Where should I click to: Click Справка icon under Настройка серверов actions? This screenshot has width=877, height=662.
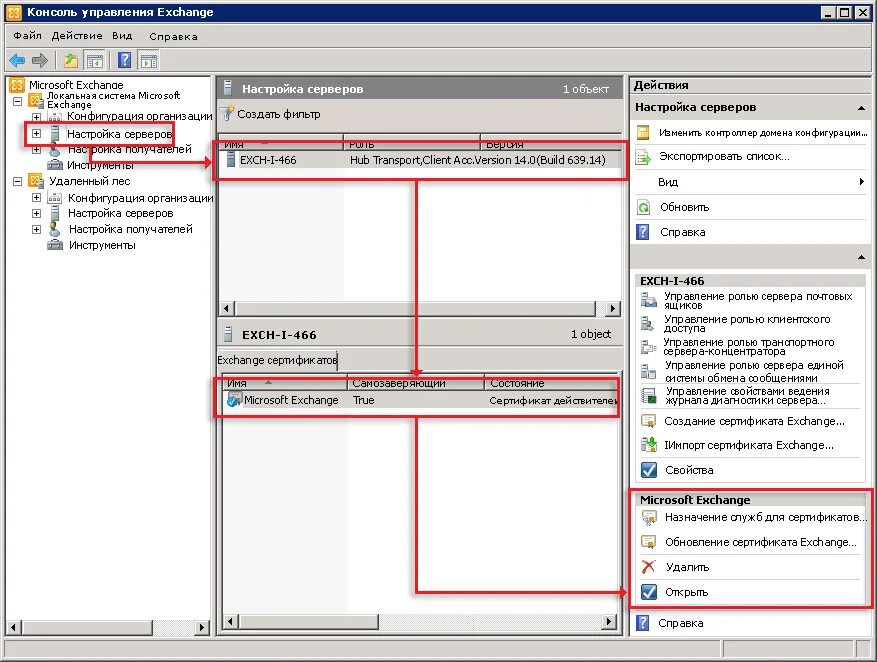[644, 232]
